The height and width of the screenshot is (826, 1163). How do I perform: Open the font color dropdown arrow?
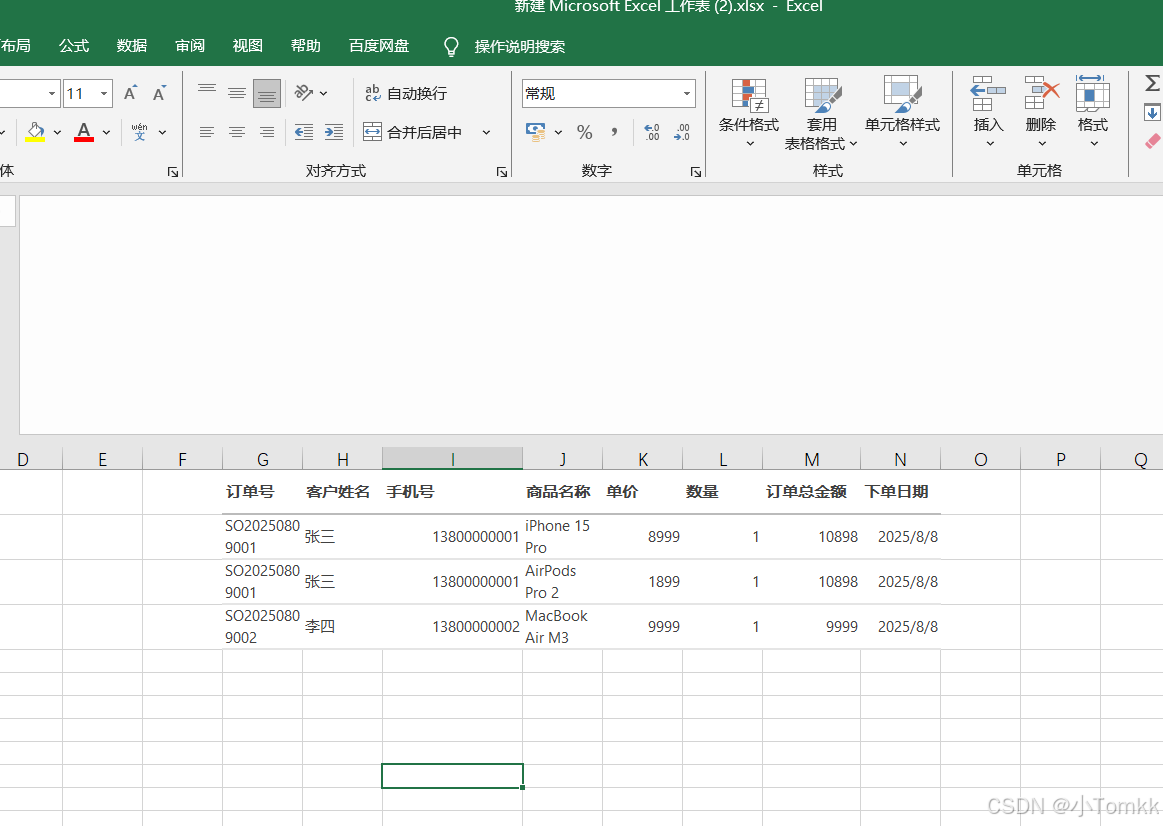(106, 132)
